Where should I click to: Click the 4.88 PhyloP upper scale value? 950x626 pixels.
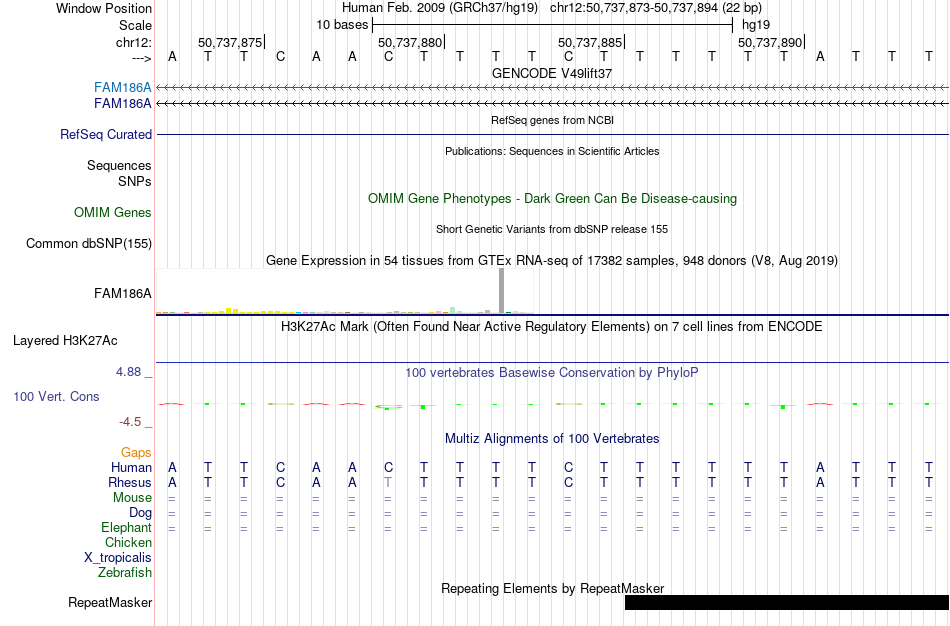(x=128, y=372)
